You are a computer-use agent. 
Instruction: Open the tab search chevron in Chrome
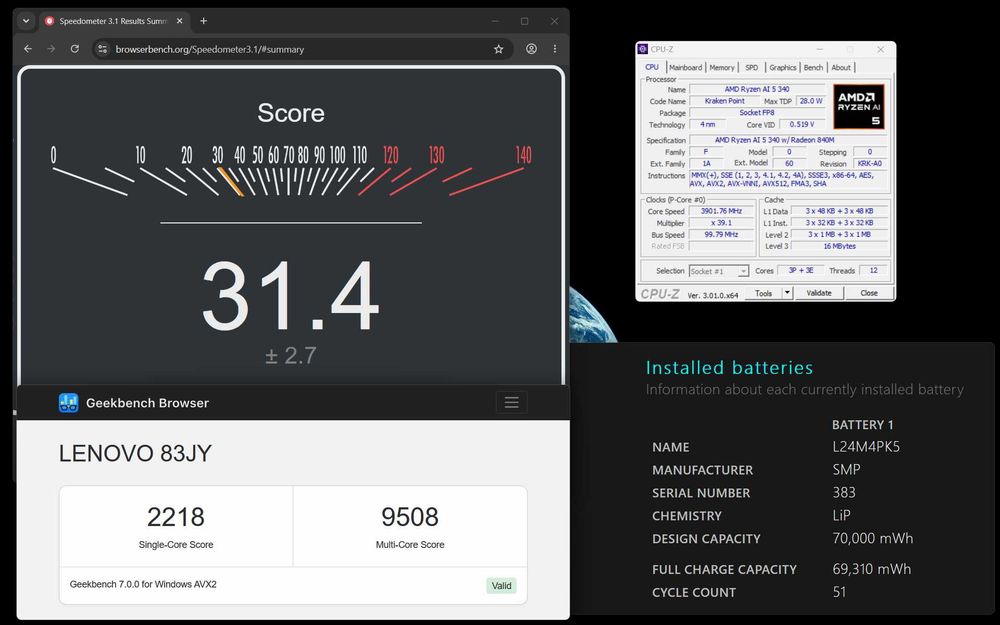point(26,21)
